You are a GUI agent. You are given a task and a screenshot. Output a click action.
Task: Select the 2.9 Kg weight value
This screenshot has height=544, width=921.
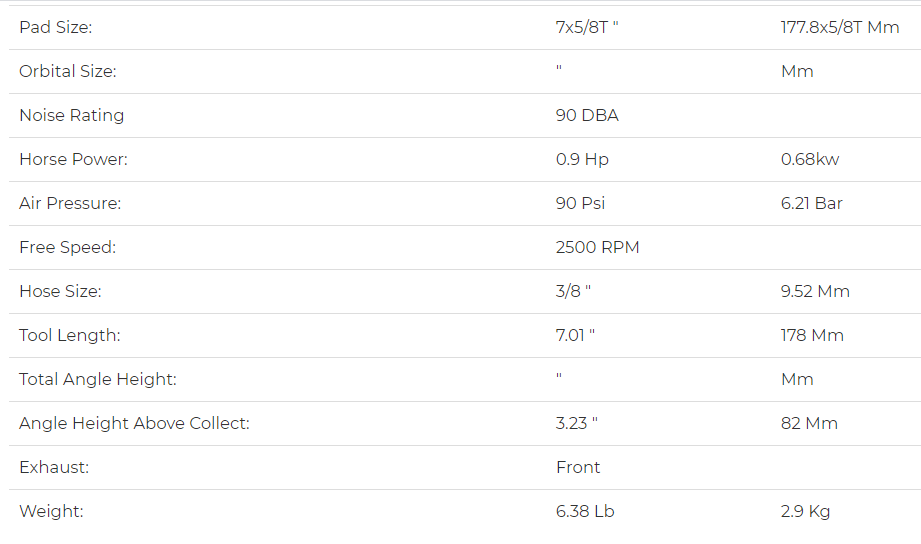coord(805,512)
